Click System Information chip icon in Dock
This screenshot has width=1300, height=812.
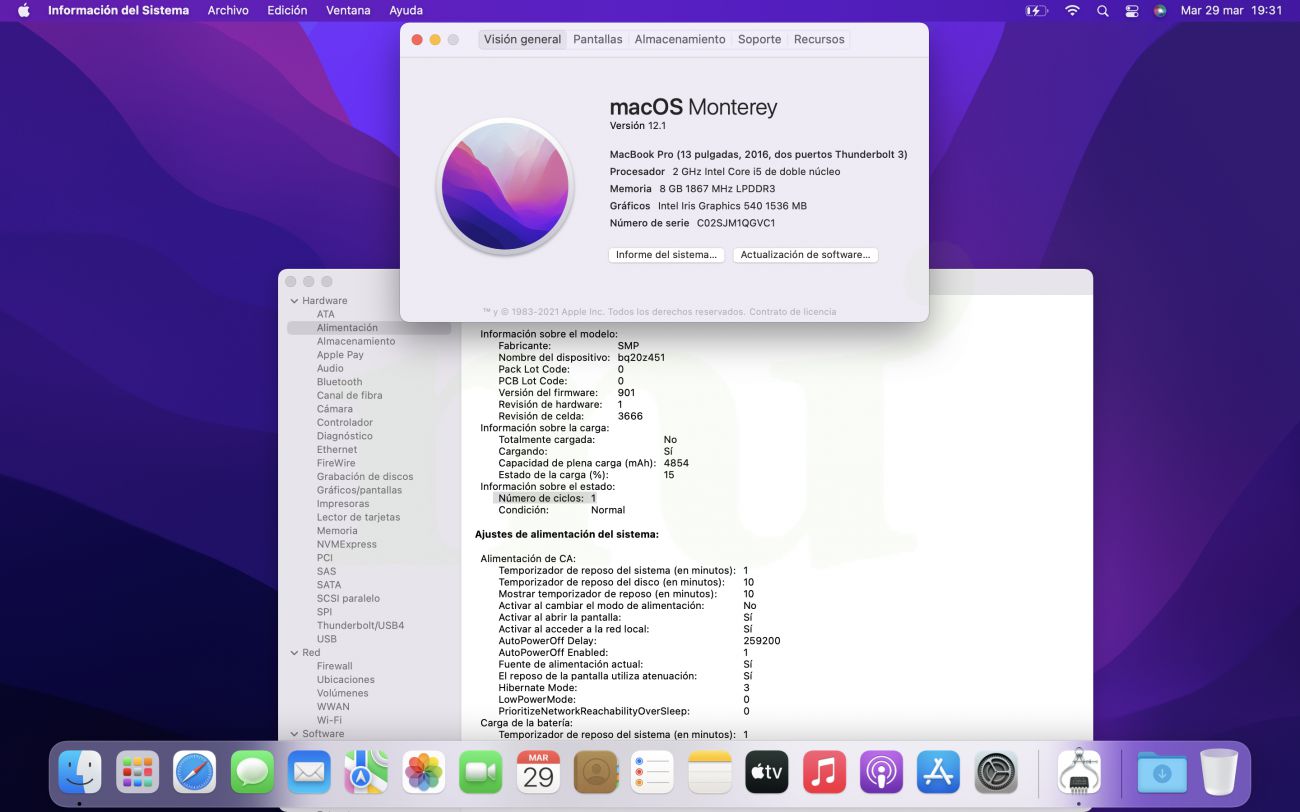tap(1079, 772)
